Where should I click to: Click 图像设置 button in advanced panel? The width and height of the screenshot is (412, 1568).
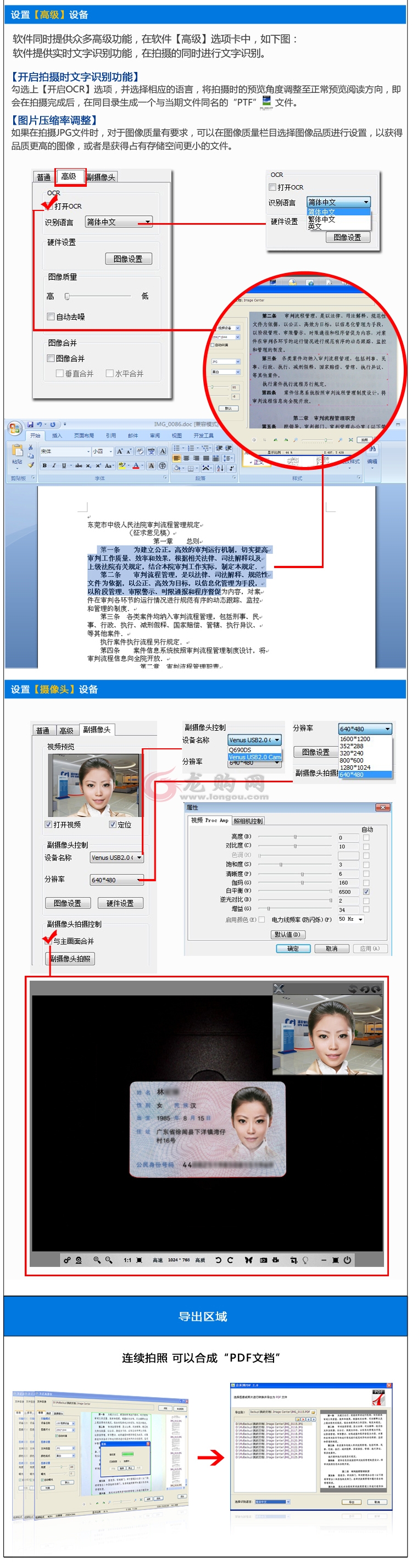coord(129,258)
